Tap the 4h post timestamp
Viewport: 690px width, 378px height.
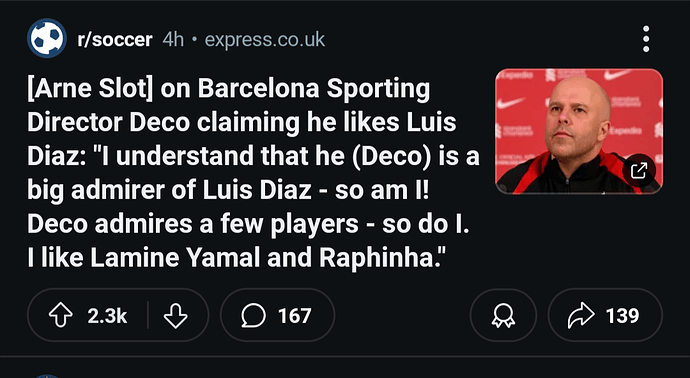click(172, 40)
